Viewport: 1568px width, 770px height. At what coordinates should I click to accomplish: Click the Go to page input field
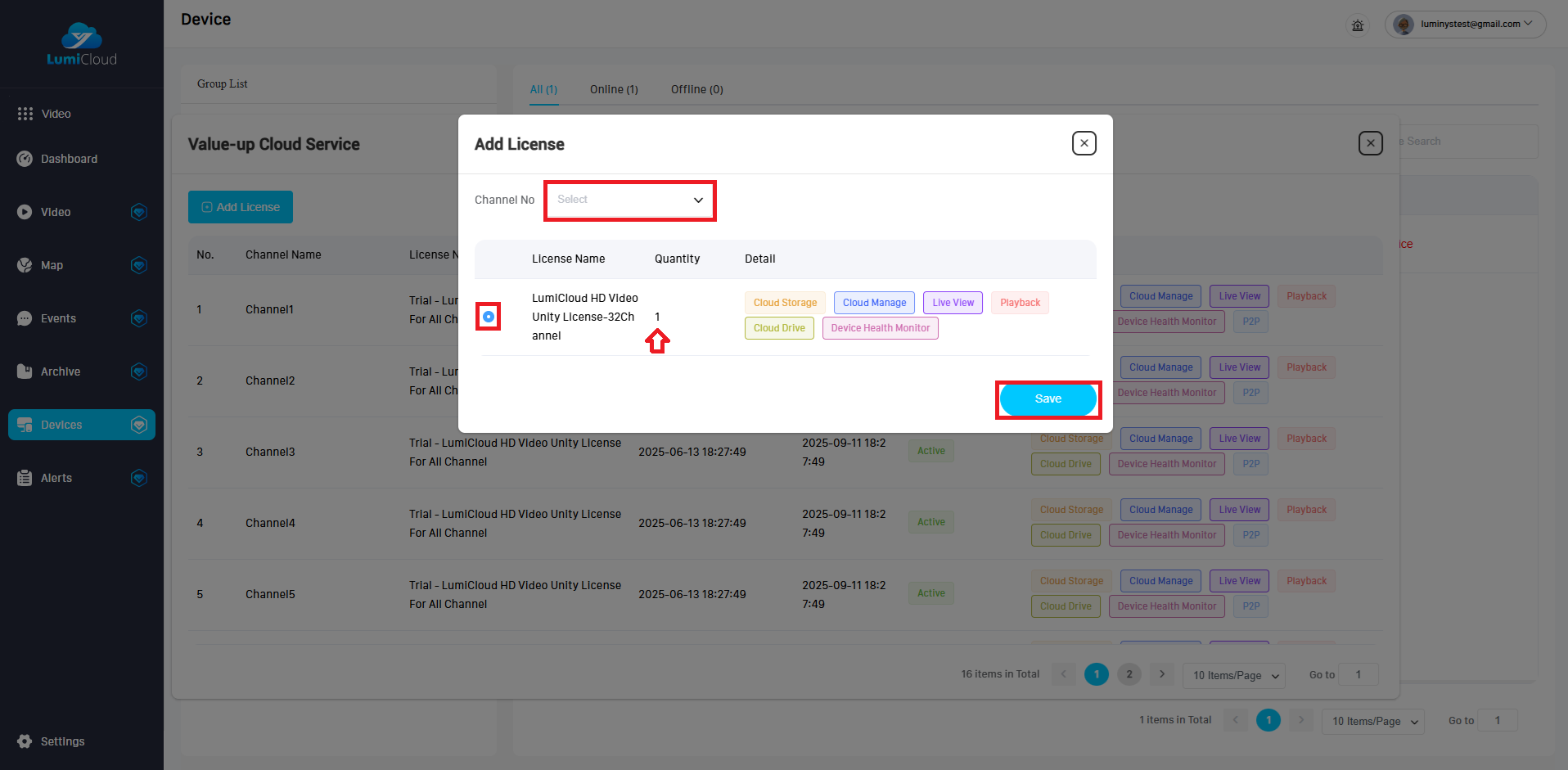click(x=1358, y=675)
